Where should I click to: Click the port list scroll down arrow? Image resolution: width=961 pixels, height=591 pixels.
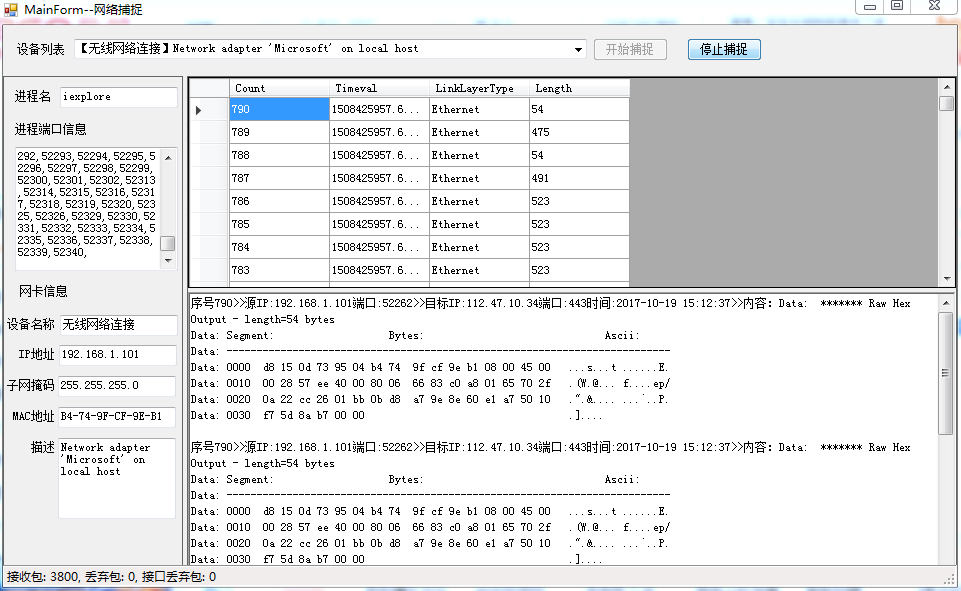(168, 261)
